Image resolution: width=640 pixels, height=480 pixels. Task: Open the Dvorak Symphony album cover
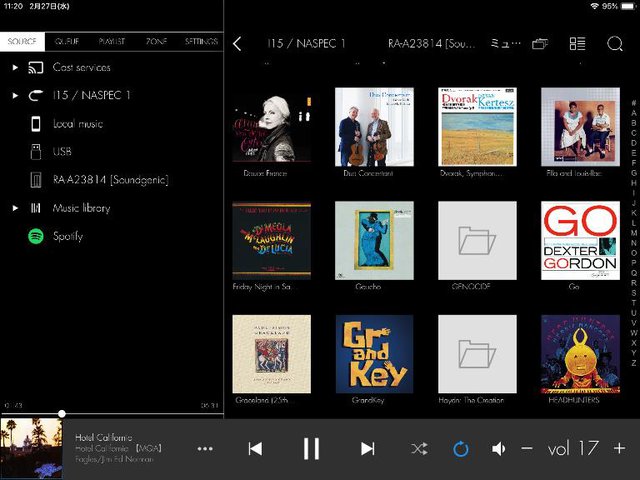477,127
